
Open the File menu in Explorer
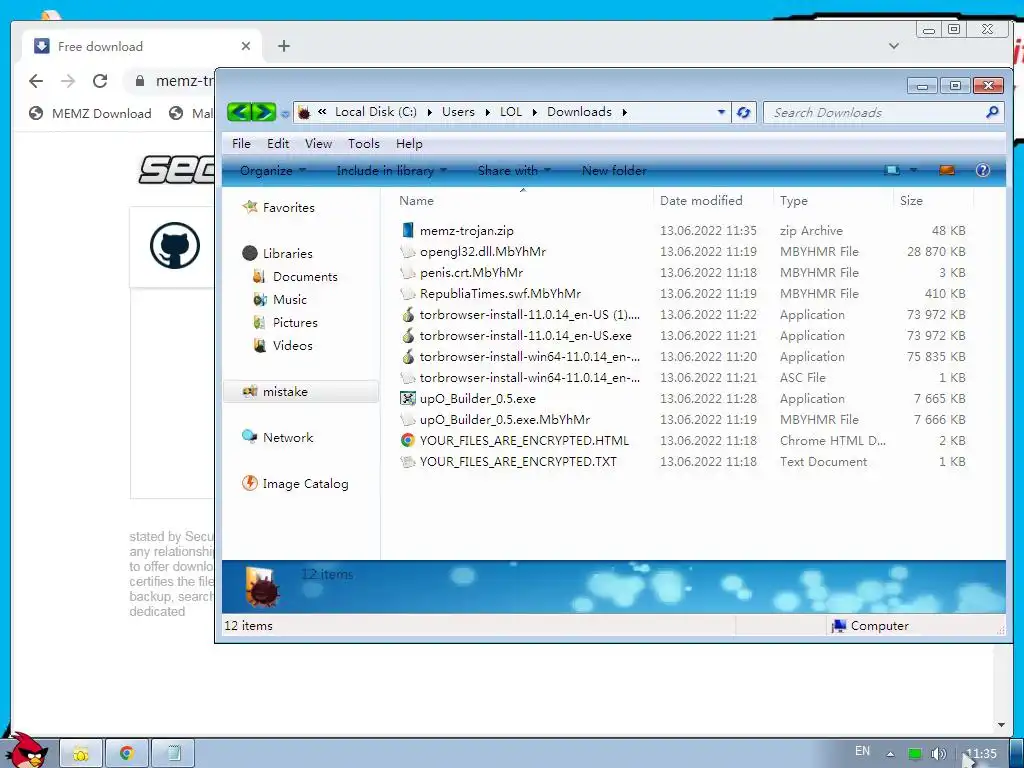[241, 144]
